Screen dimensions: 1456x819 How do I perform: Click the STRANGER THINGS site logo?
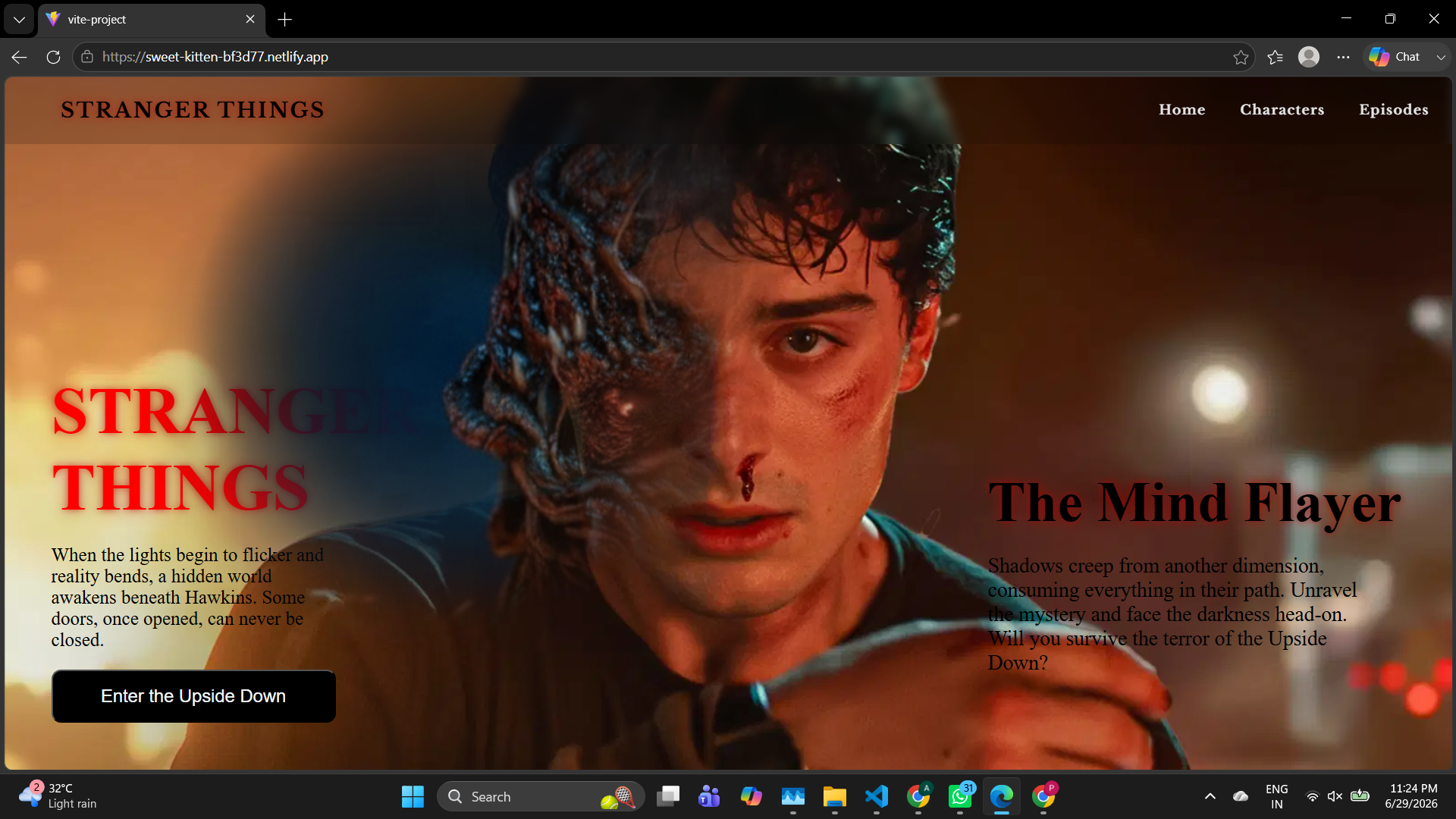[193, 110]
